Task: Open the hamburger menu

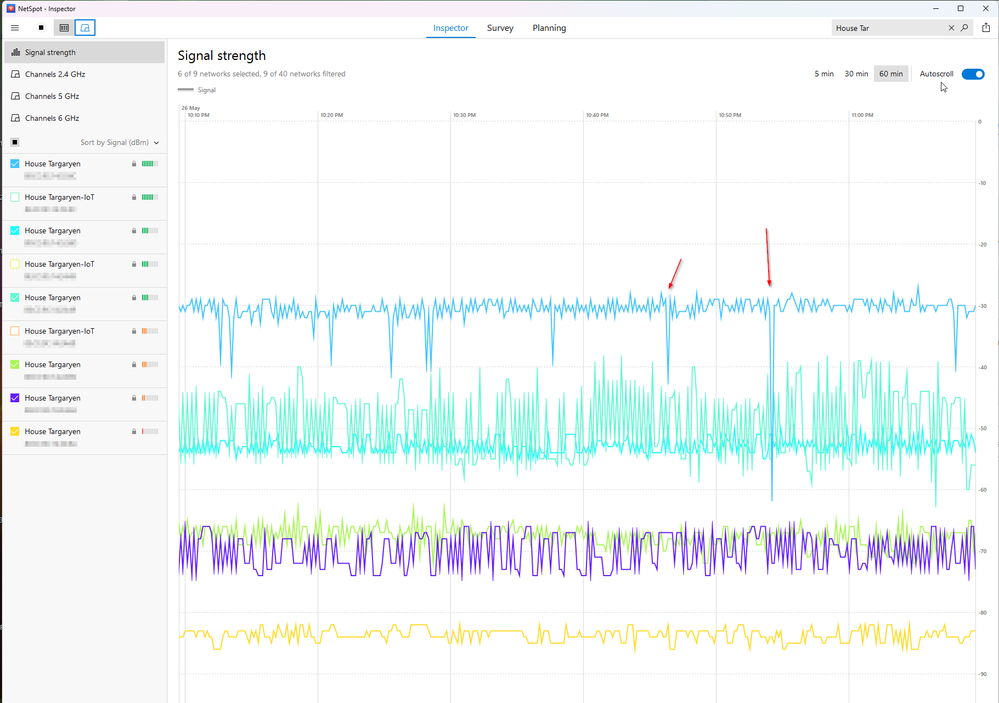Action: 14,28
